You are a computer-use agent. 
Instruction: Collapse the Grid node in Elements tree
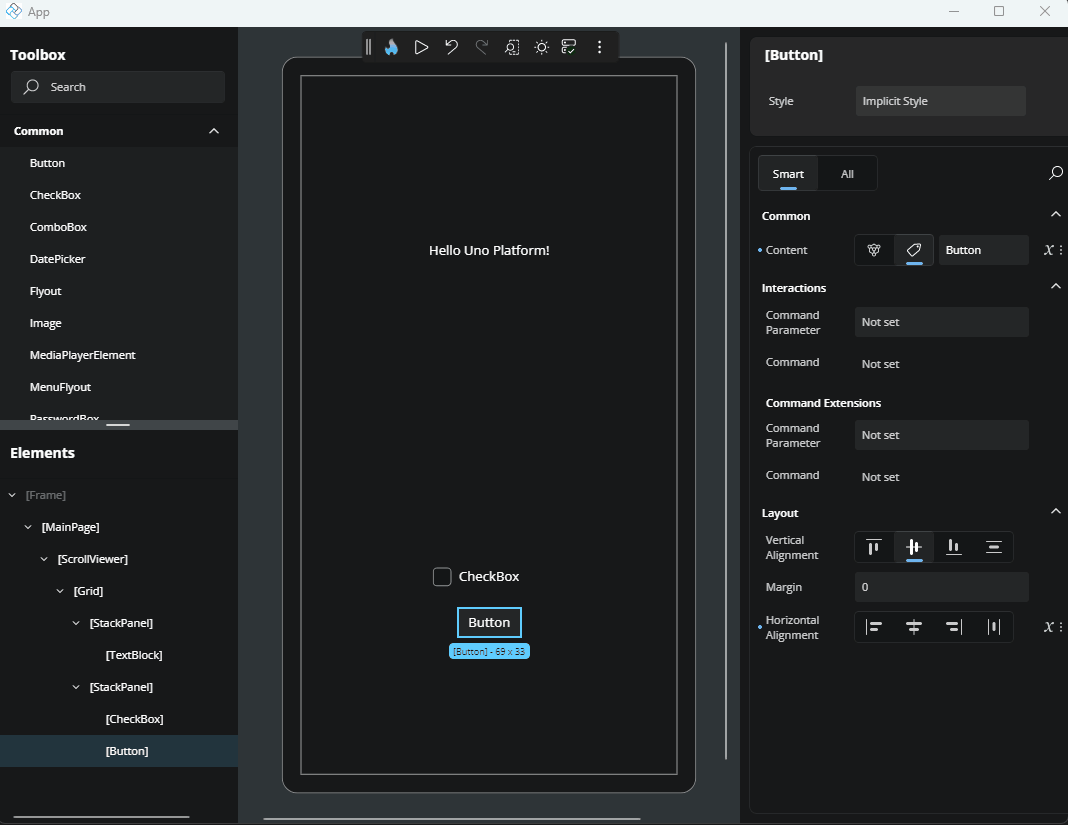point(59,590)
